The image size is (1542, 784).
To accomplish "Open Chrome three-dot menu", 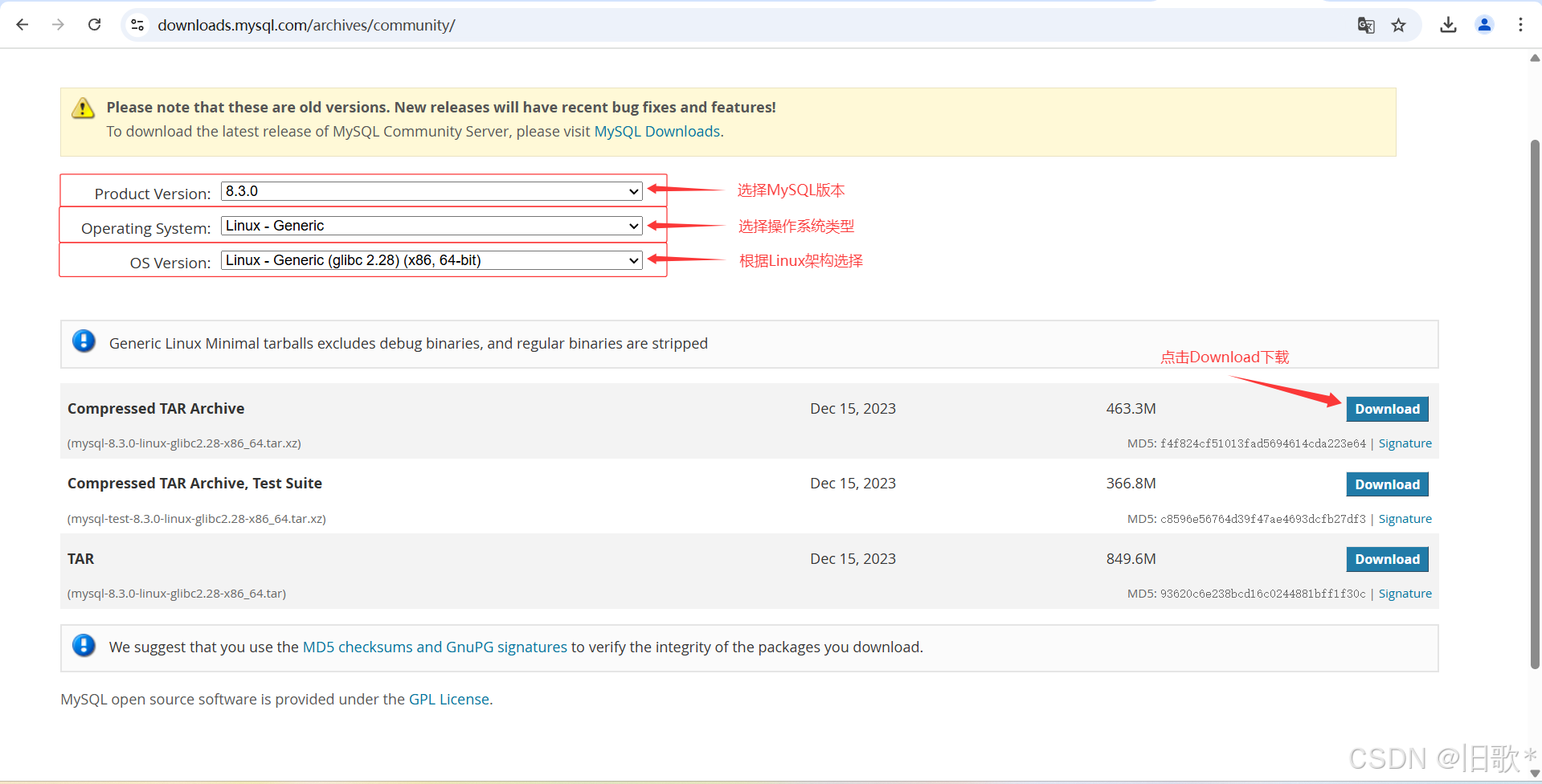I will pos(1520,25).
